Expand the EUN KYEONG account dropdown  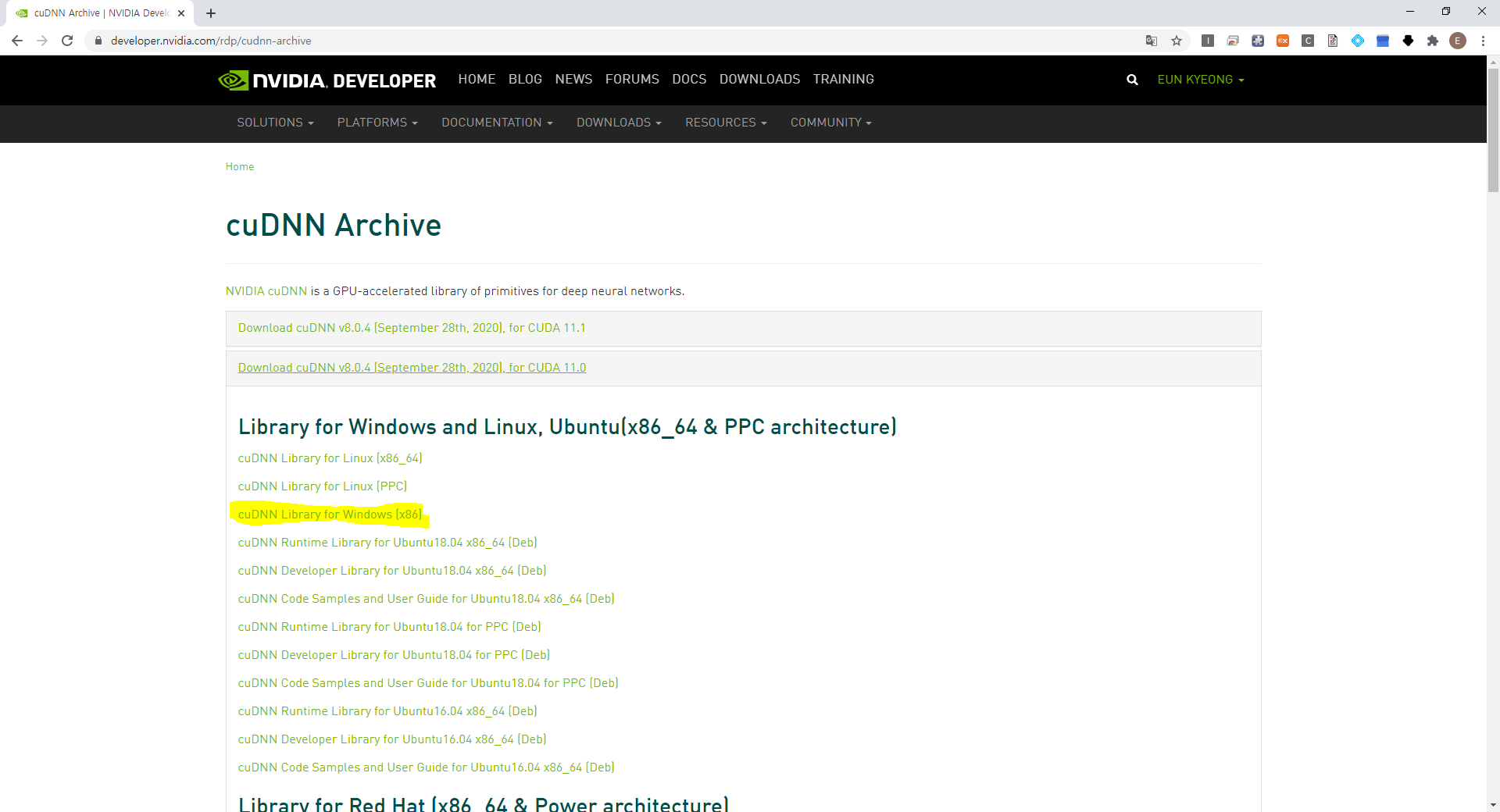coord(1201,80)
